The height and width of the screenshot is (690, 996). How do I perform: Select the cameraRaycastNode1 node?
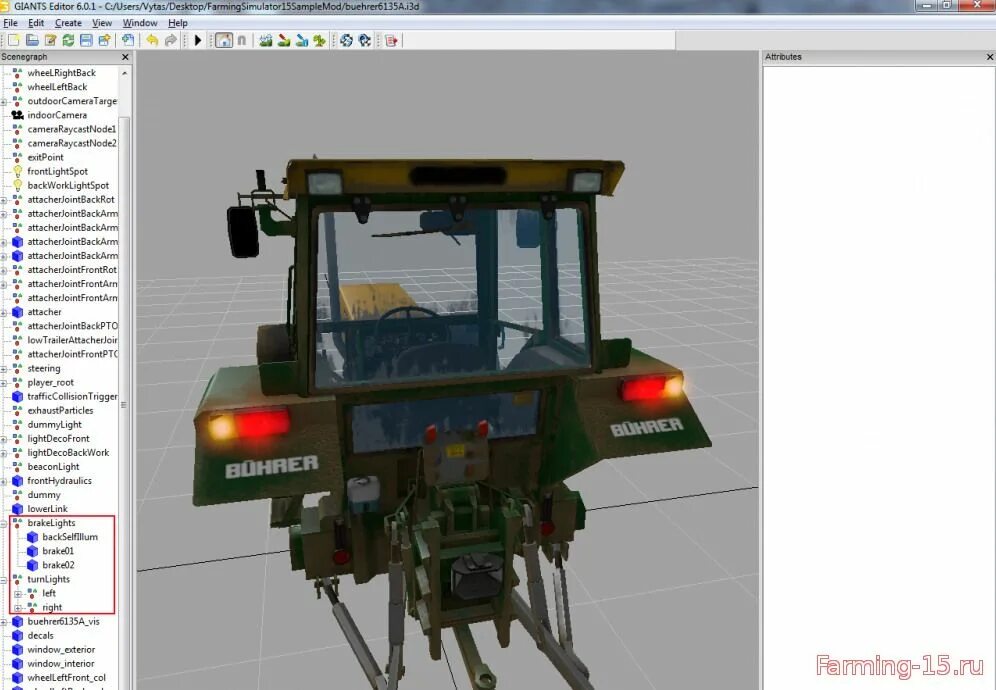(x=72, y=129)
